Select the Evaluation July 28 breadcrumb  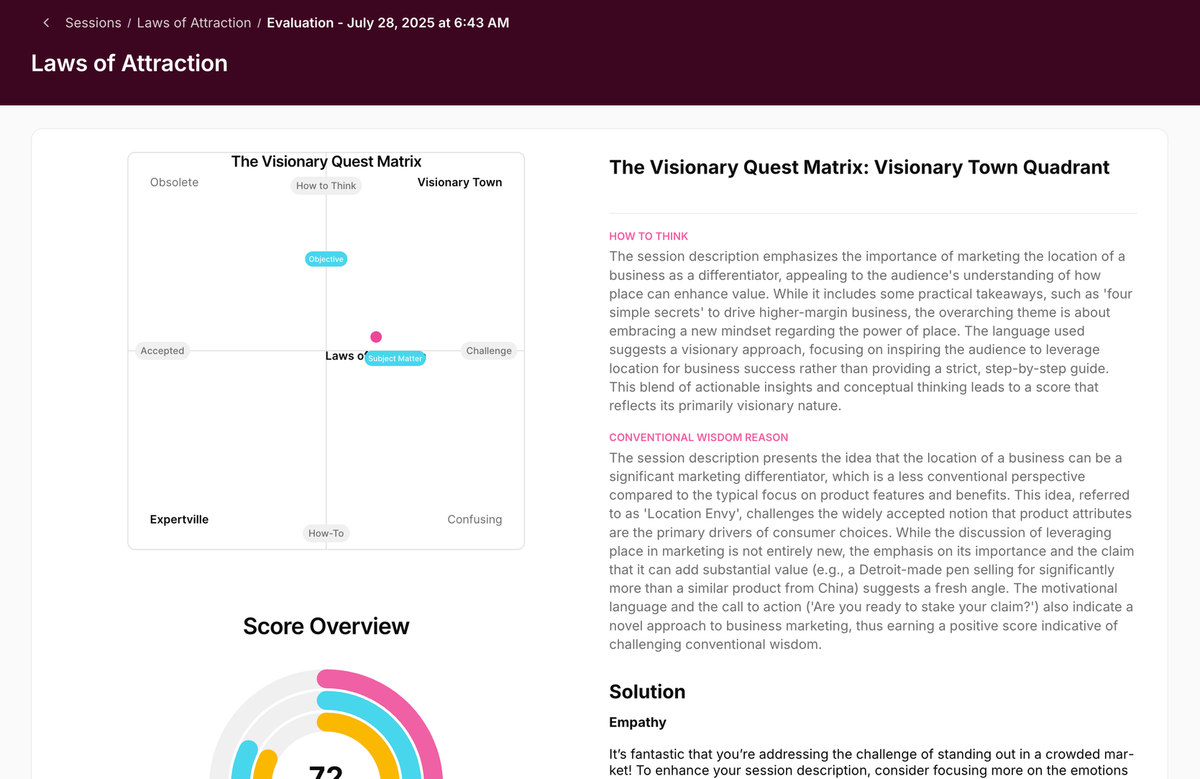pos(388,23)
